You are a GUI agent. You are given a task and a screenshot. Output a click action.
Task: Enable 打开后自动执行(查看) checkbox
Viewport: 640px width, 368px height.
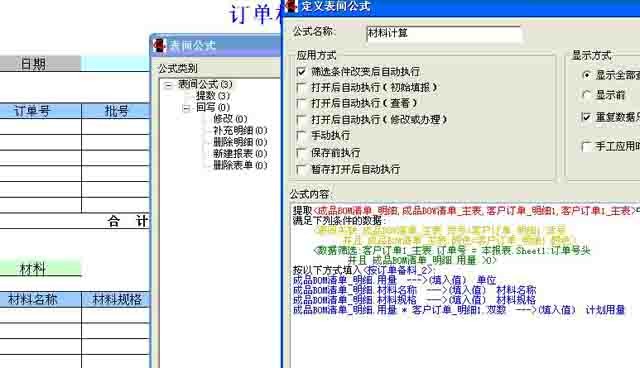pos(301,103)
